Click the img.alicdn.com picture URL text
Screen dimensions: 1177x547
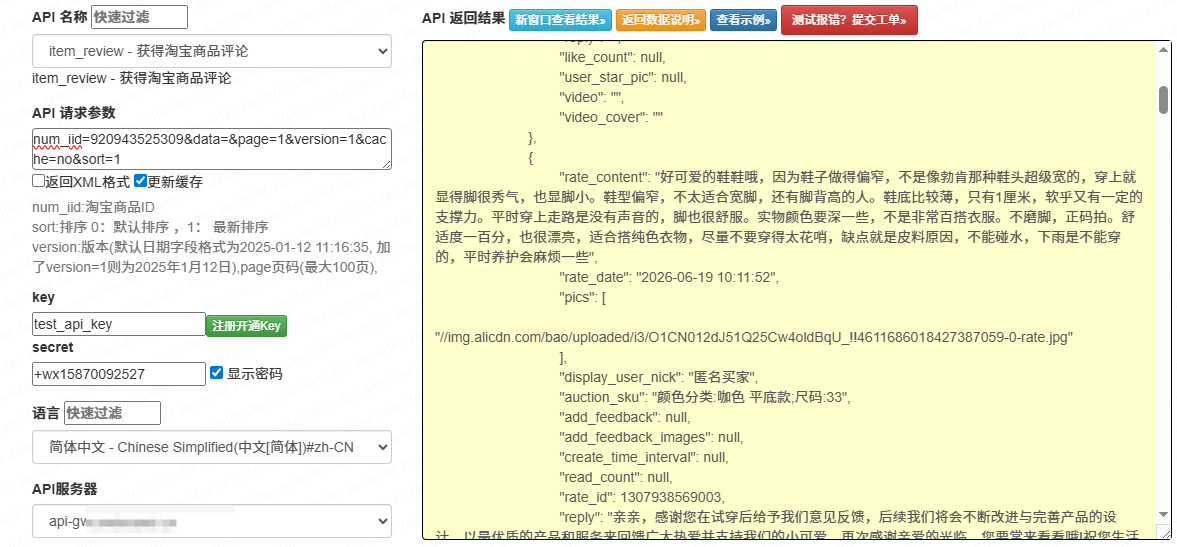click(x=752, y=338)
